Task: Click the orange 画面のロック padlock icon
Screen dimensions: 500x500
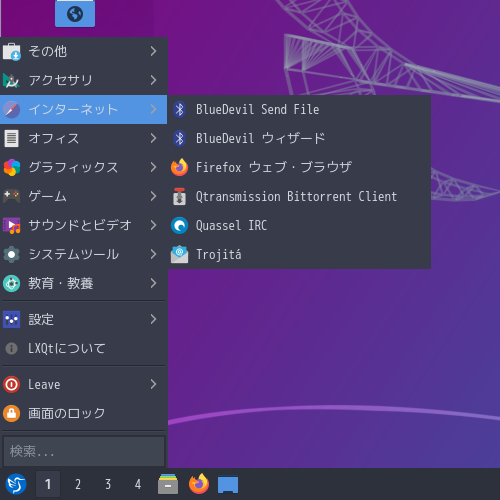Action: [12, 413]
